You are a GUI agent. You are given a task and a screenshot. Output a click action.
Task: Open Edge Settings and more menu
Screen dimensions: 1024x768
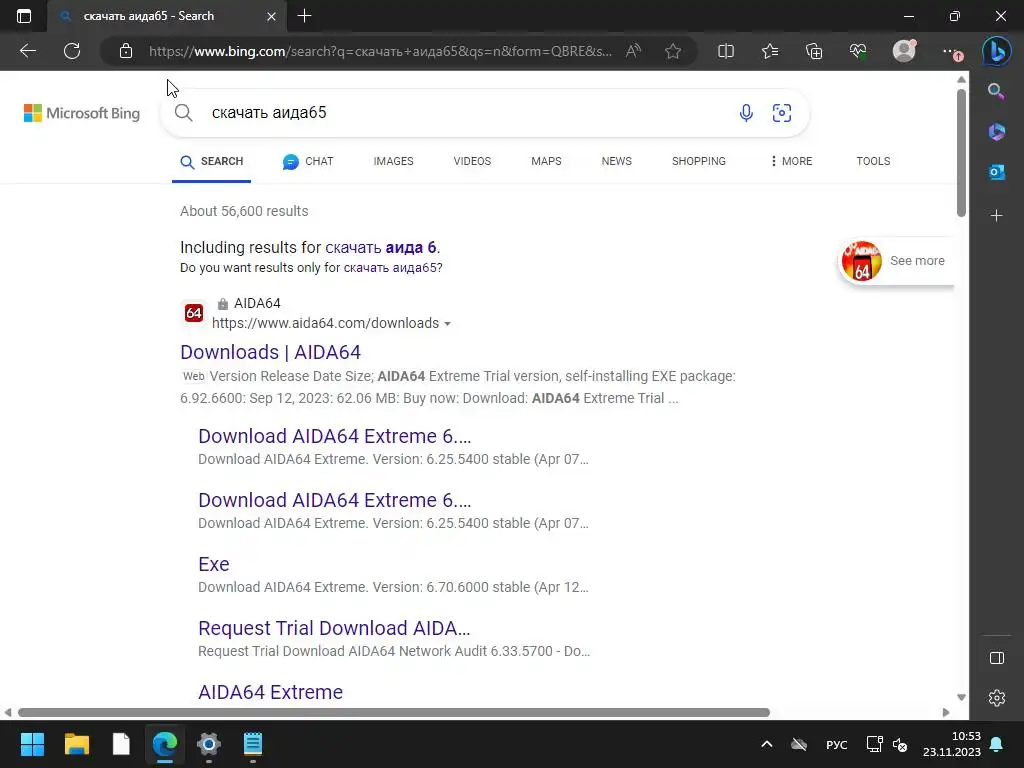point(952,52)
